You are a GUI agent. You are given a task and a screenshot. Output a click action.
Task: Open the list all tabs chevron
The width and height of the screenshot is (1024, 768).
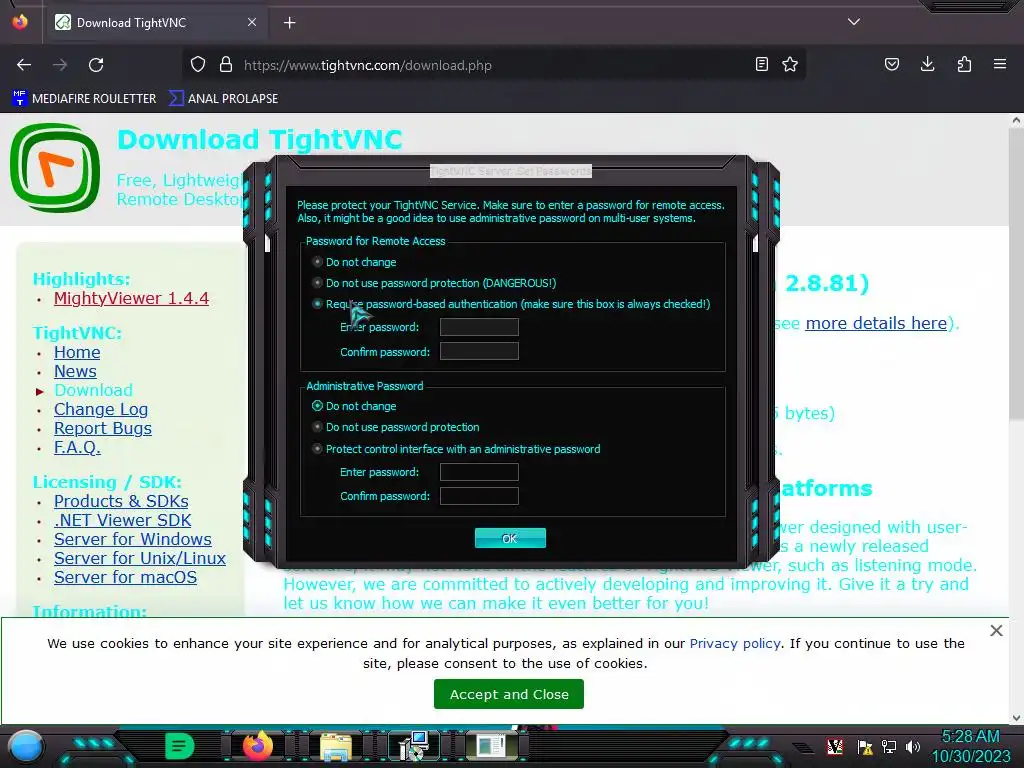(854, 22)
